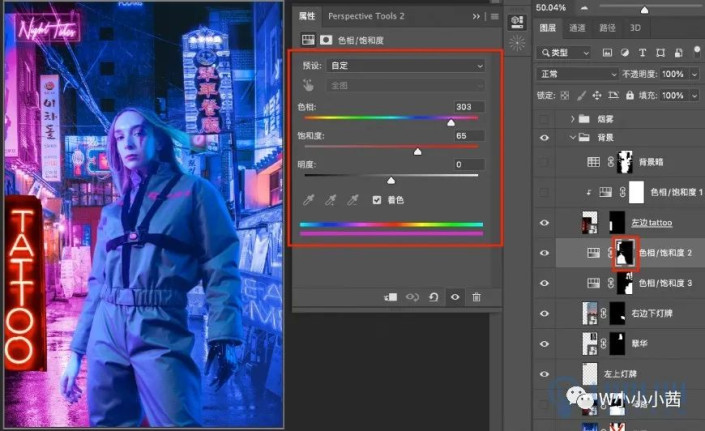Toggle layer filtering on/off switch
The image size is (705, 431).
coord(697,50)
